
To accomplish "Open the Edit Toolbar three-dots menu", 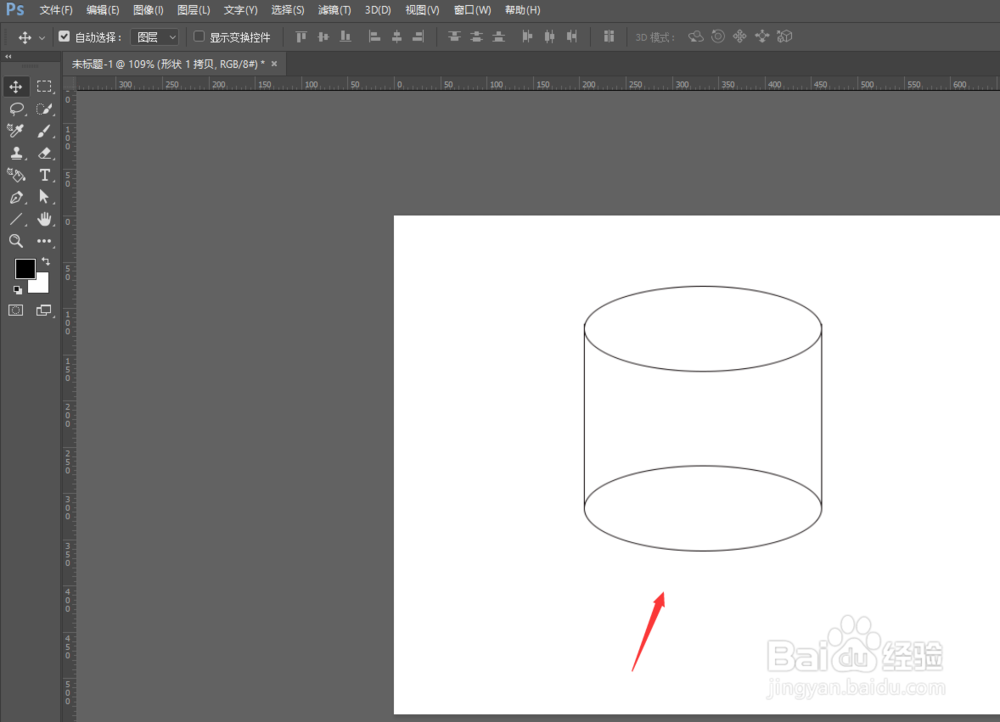I will point(44,241).
